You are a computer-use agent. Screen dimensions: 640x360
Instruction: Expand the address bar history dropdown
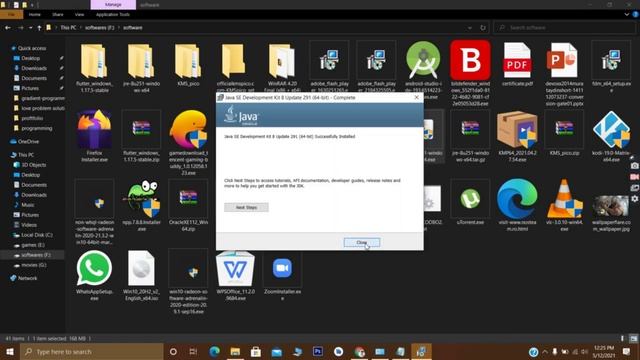pos(470,28)
